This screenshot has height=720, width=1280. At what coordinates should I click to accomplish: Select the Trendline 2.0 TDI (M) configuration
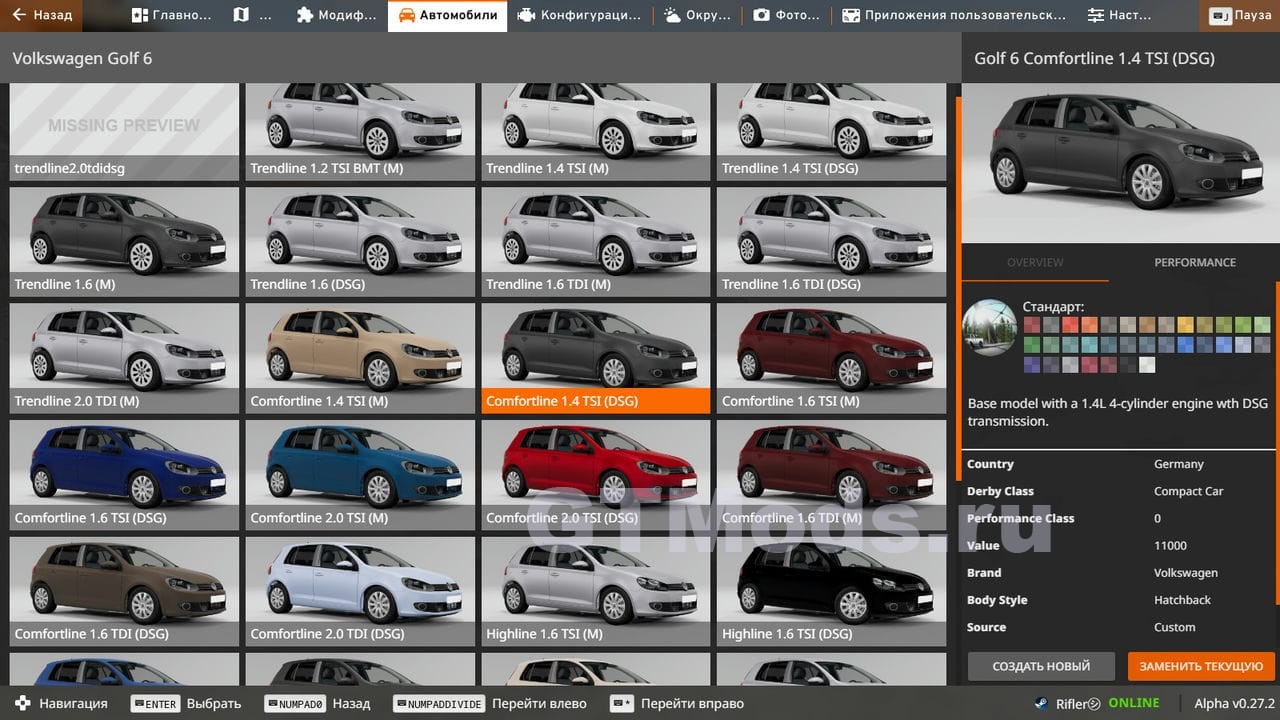(x=124, y=358)
